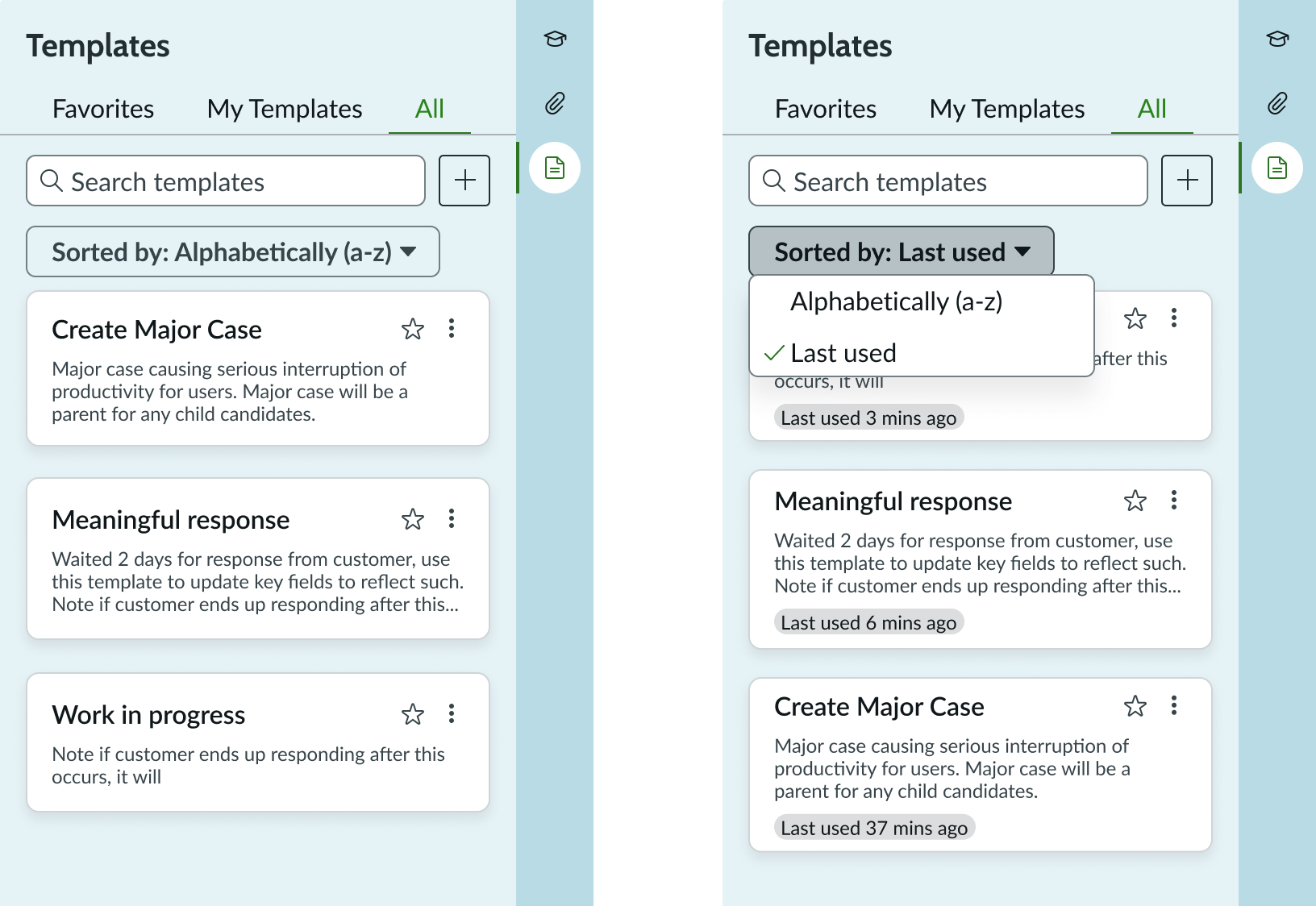This screenshot has width=1316, height=906.
Task: Click the templates document icon in right panel sidebar
Action: [x=1277, y=168]
